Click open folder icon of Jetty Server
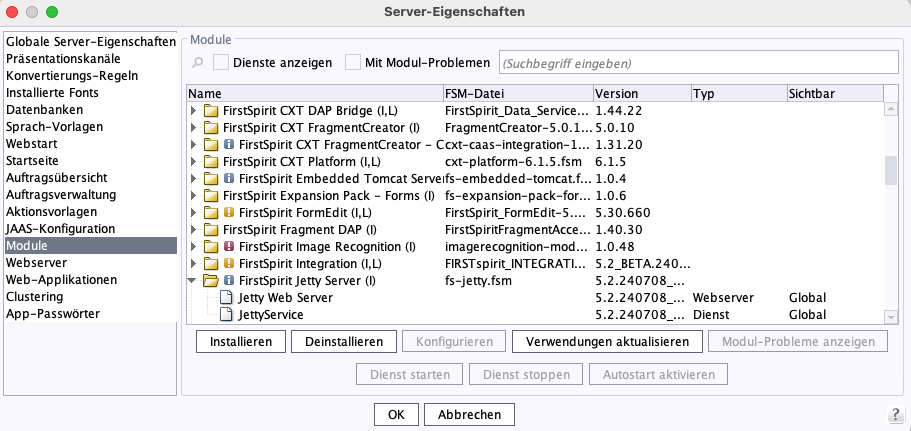911x431 pixels. point(211,281)
